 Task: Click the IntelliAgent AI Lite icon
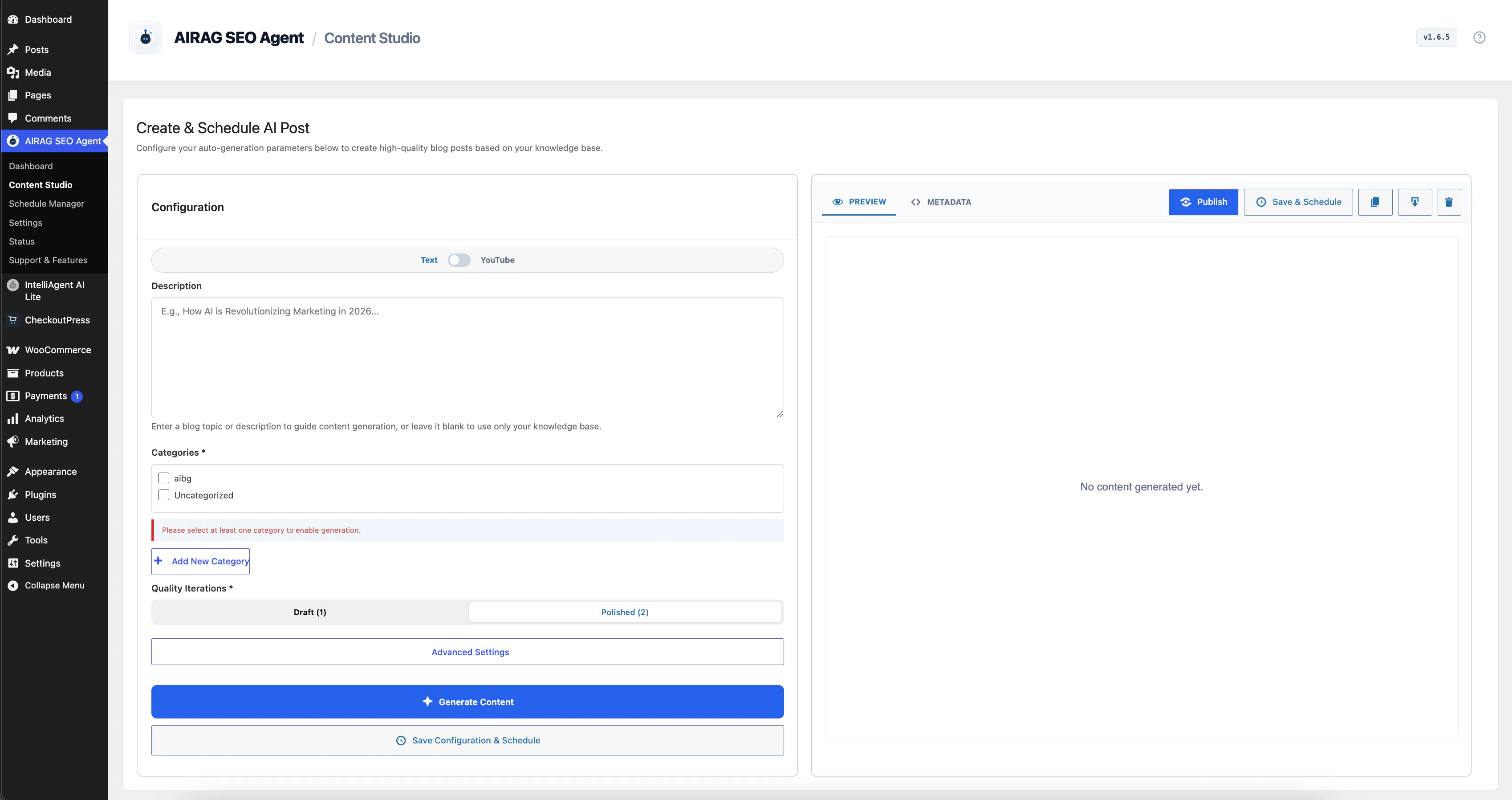click(13, 285)
